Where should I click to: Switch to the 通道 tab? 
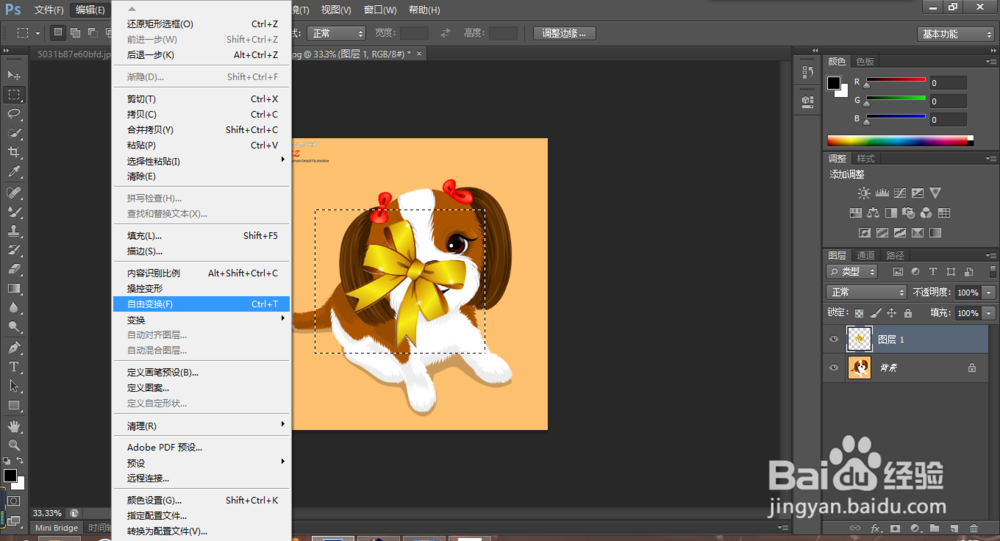coord(865,255)
